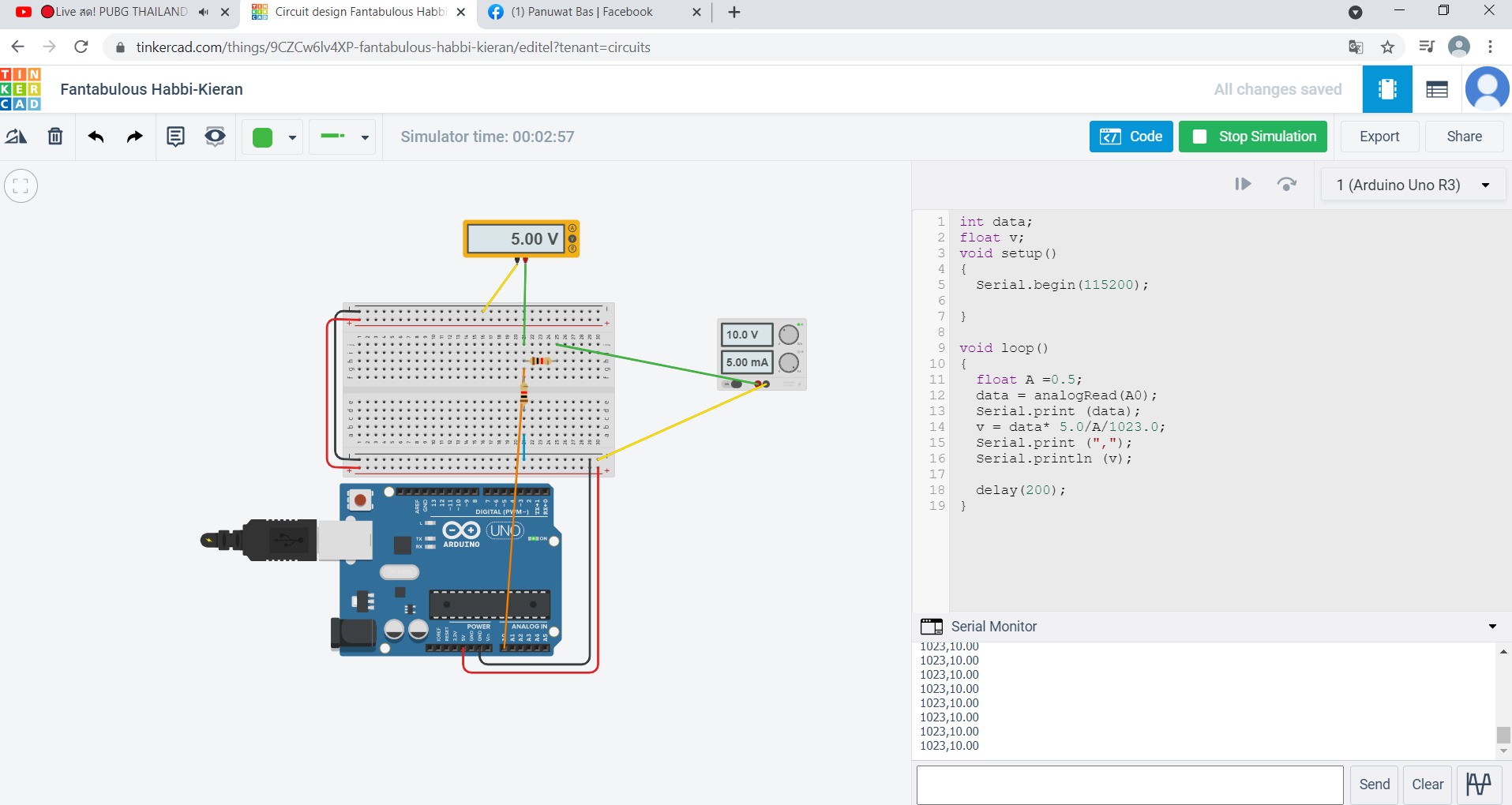The width and height of the screenshot is (1512, 805).
Task: Click the Arduino reset button
Action: 361,500
